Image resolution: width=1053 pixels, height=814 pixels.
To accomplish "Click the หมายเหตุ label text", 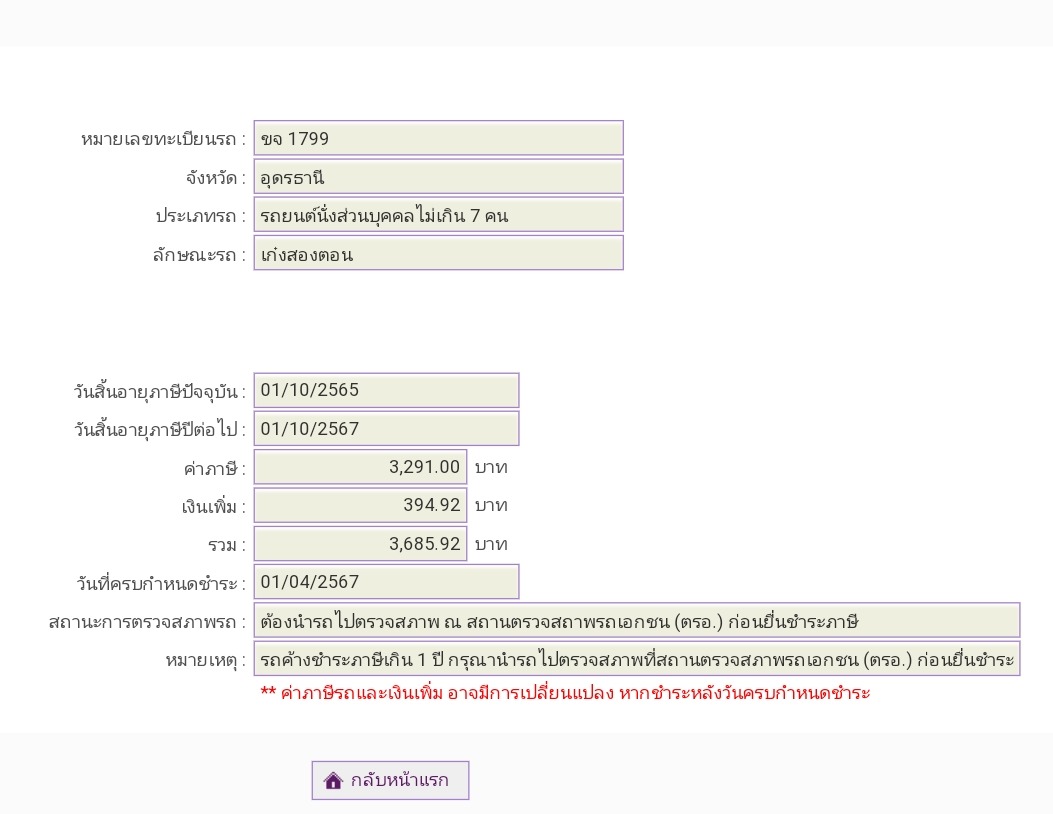I will click(x=205, y=660).
